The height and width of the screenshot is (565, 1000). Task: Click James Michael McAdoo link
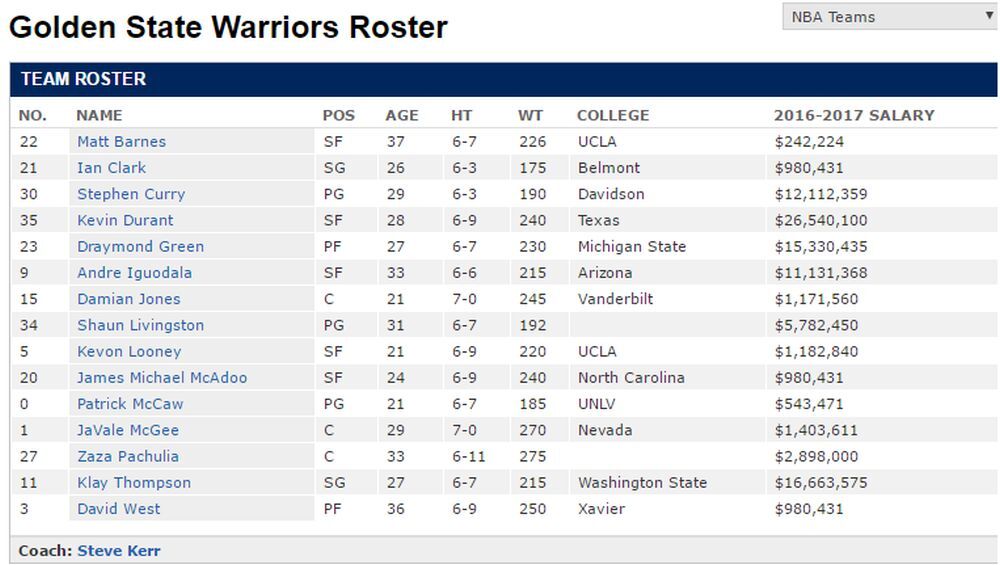[x=162, y=378]
